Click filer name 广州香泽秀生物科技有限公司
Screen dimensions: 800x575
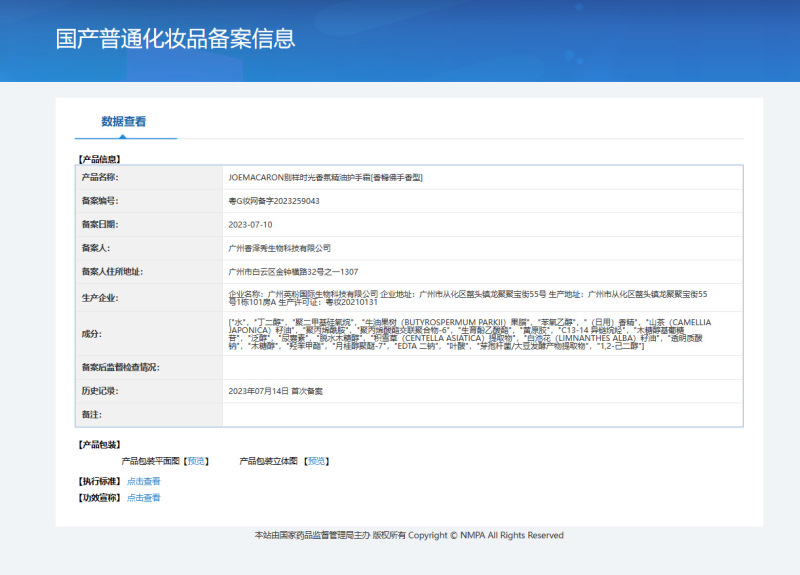(280, 248)
